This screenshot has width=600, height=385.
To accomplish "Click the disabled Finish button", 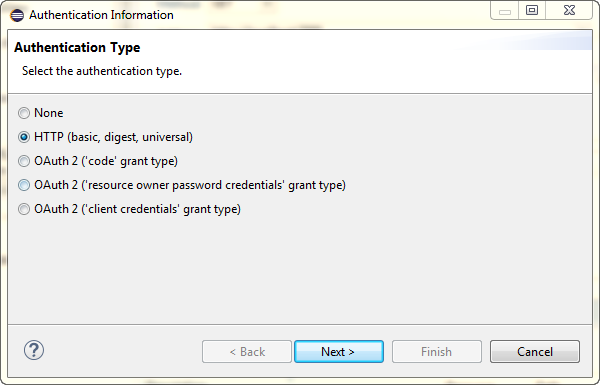I will 437,351.
